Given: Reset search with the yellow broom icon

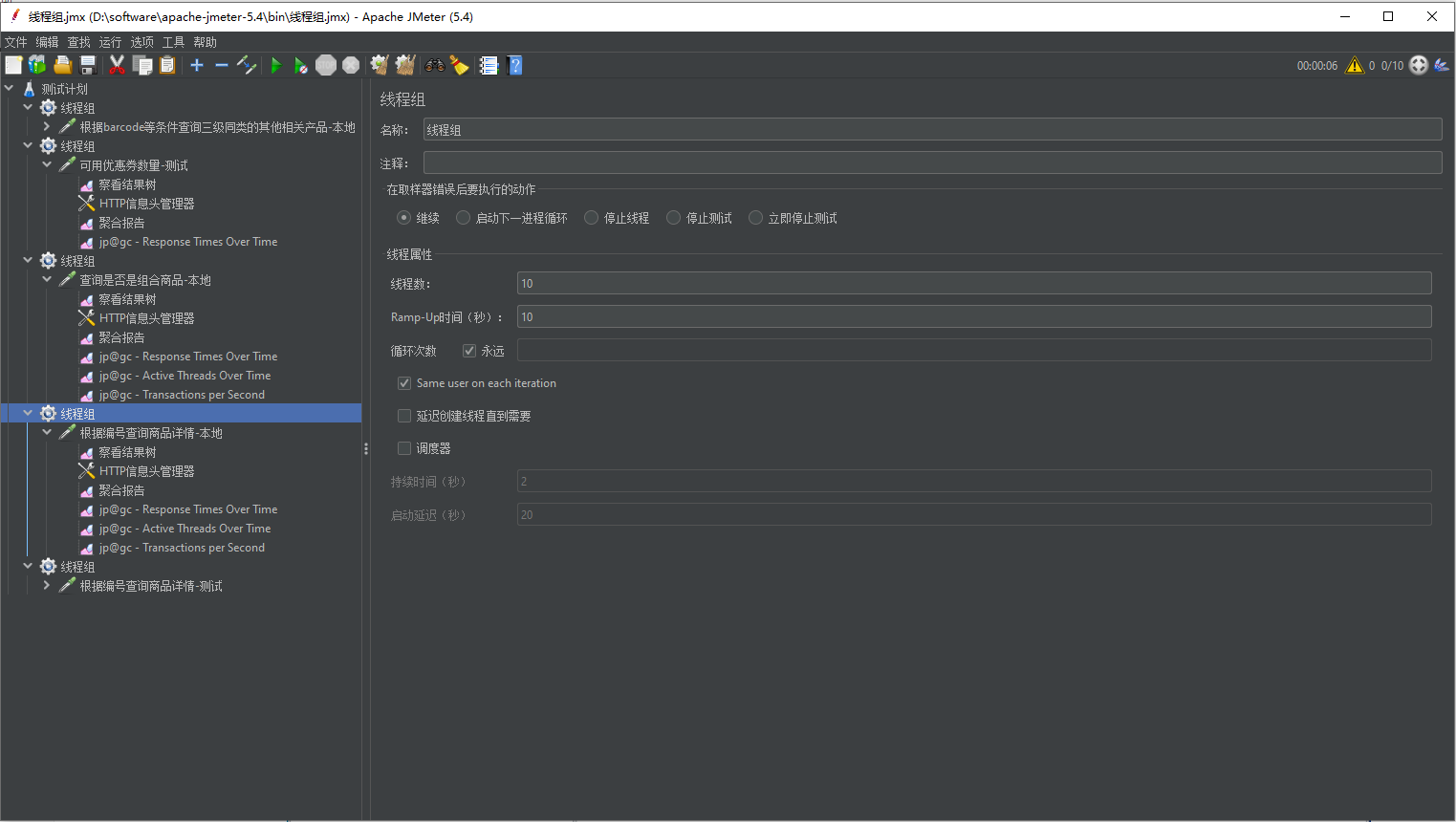Looking at the screenshot, I should [x=460, y=65].
